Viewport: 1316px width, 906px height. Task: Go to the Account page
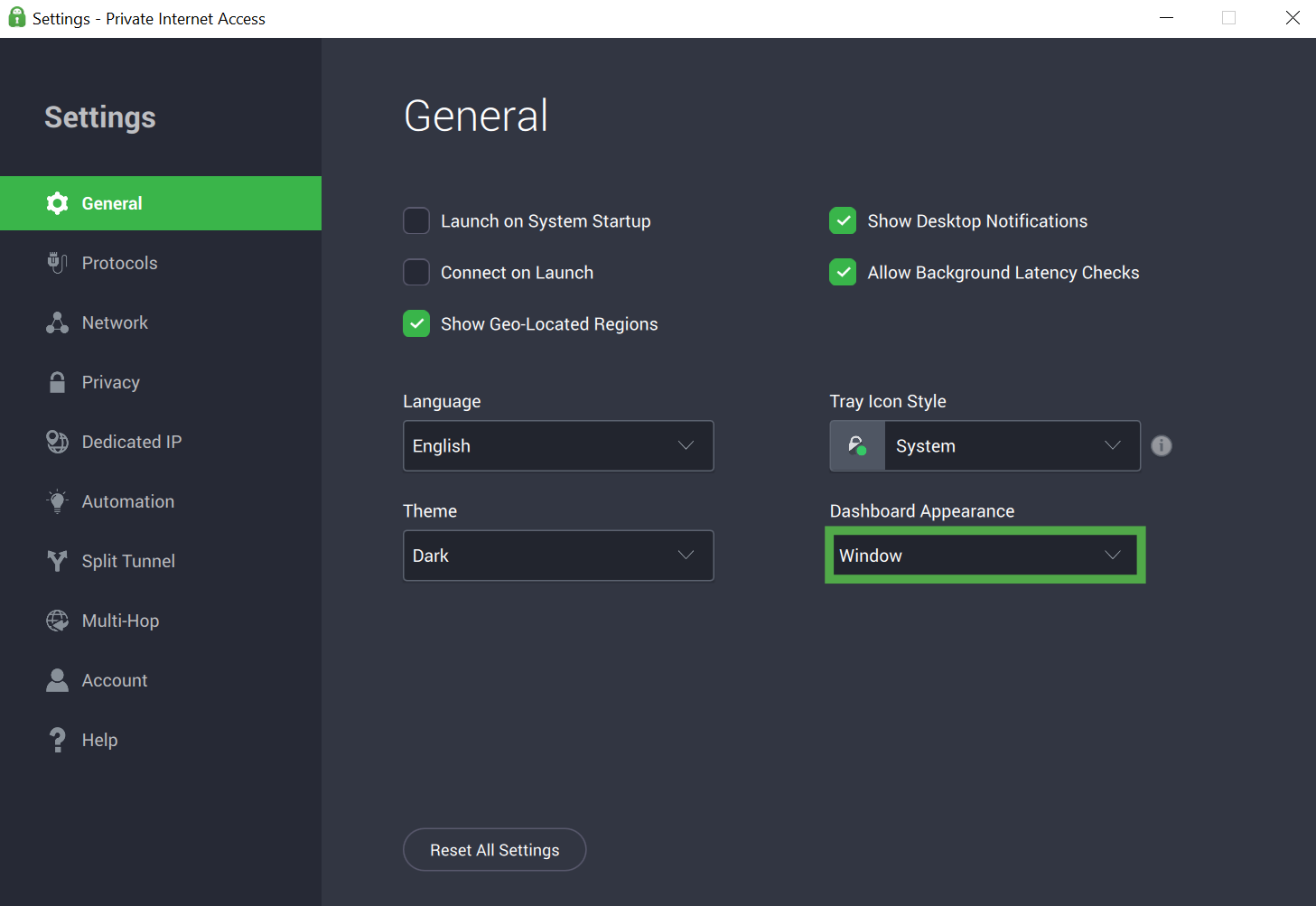point(161,680)
